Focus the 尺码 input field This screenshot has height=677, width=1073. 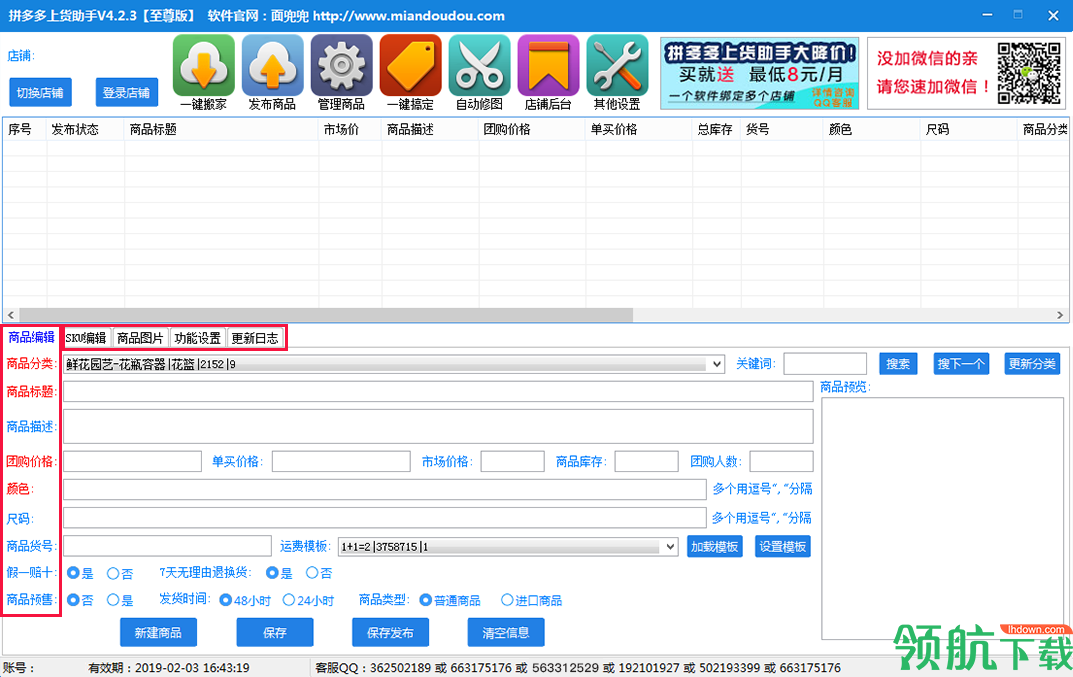[x=385, y=518]
